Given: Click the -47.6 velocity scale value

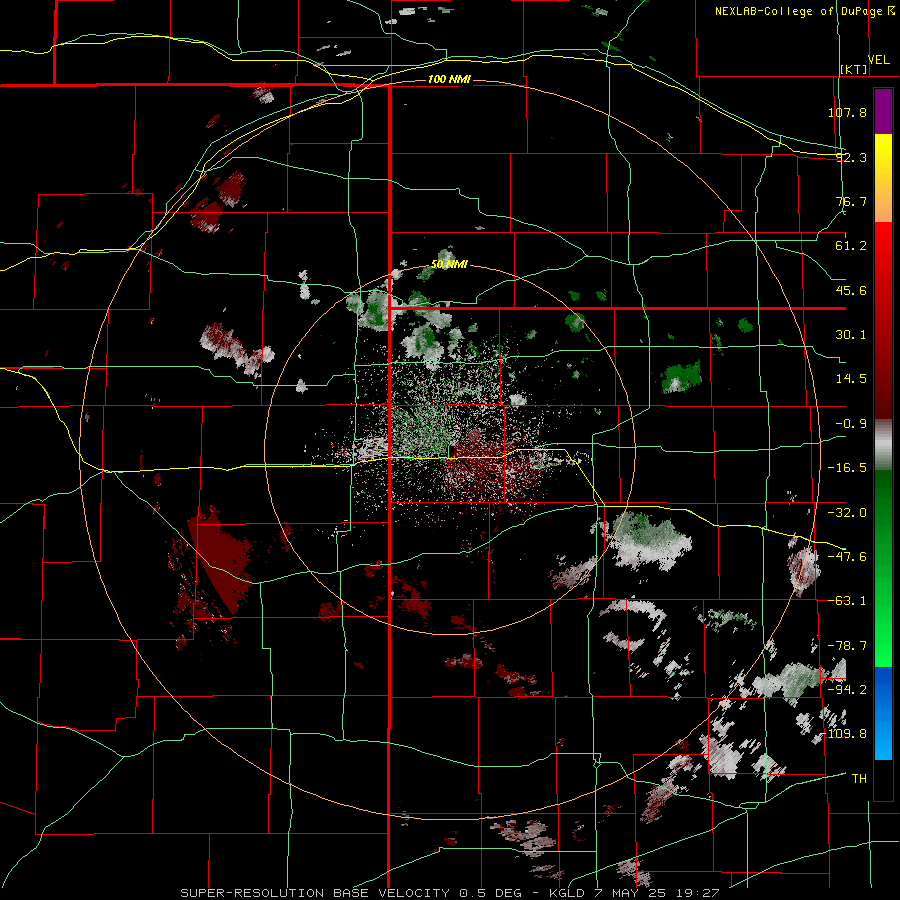Looking at the screenshot, I should (847, 557).
